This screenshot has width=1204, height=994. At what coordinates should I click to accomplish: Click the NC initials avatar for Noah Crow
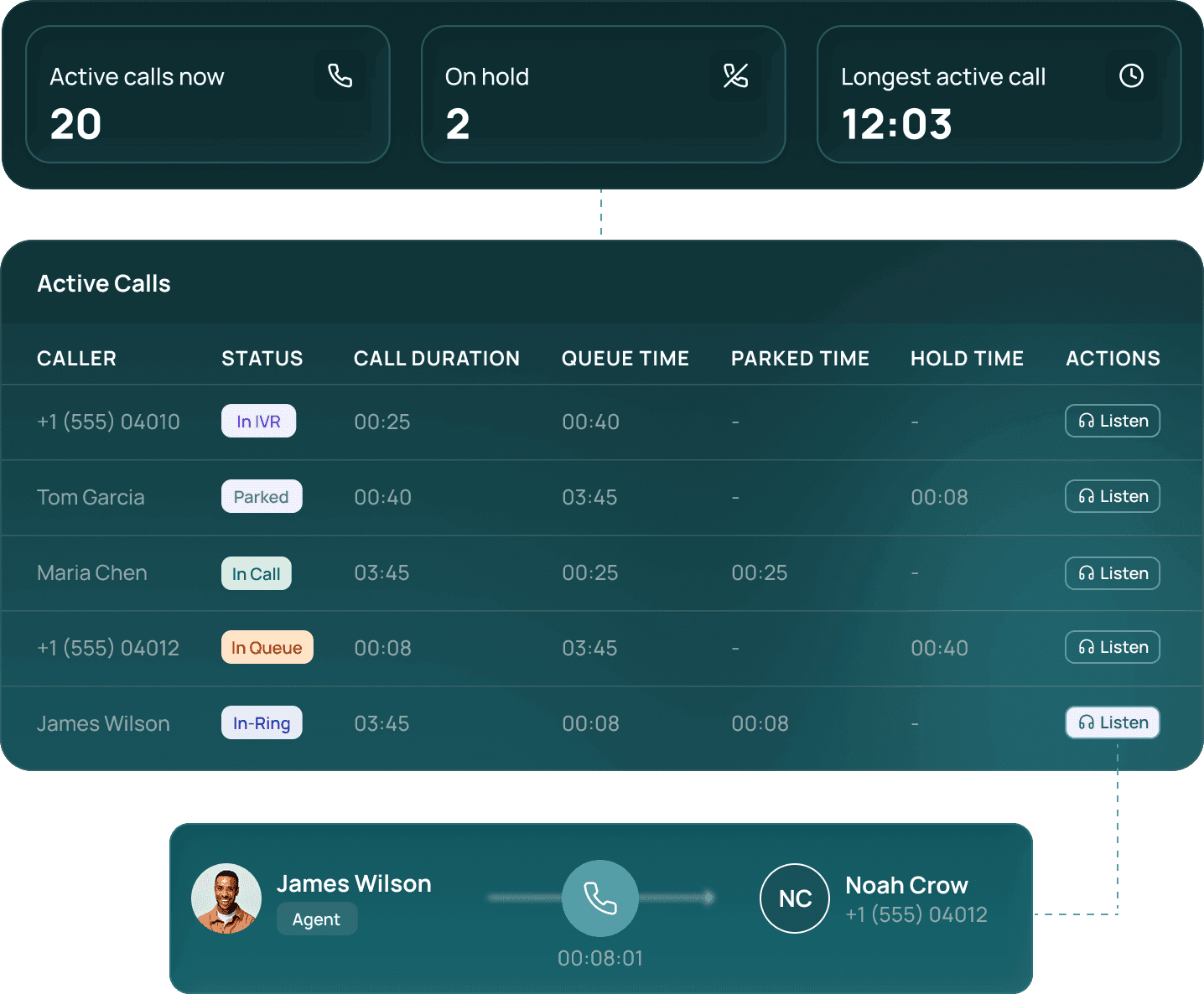[795, 898]
